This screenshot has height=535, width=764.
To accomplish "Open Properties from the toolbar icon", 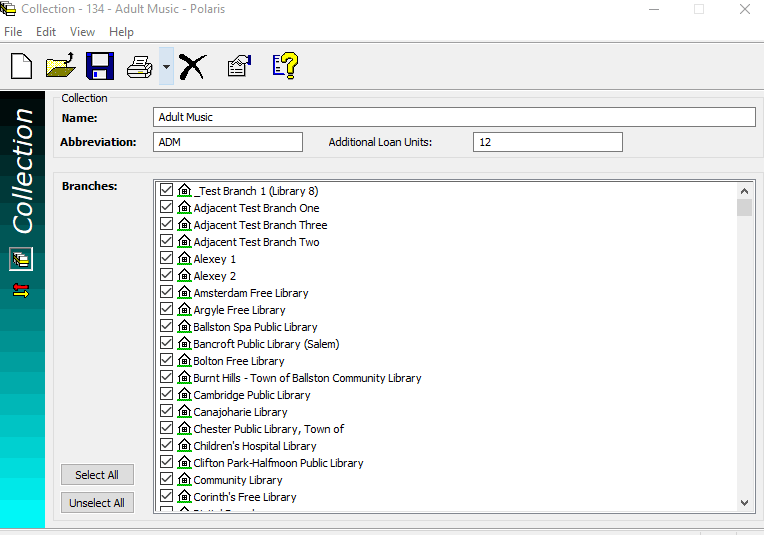I will [x=239, y=67].
